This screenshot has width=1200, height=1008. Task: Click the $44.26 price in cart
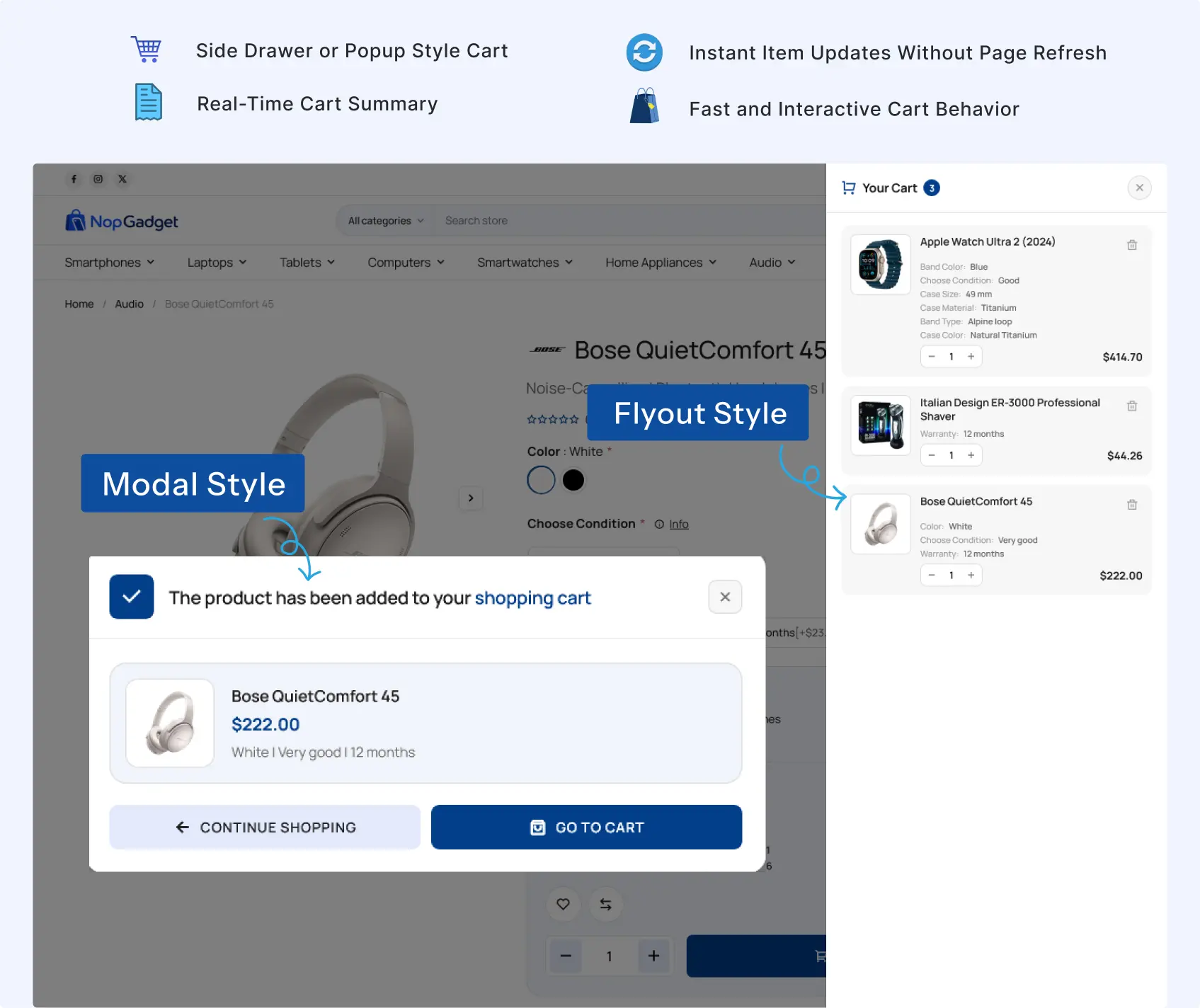pos(1125,456)
